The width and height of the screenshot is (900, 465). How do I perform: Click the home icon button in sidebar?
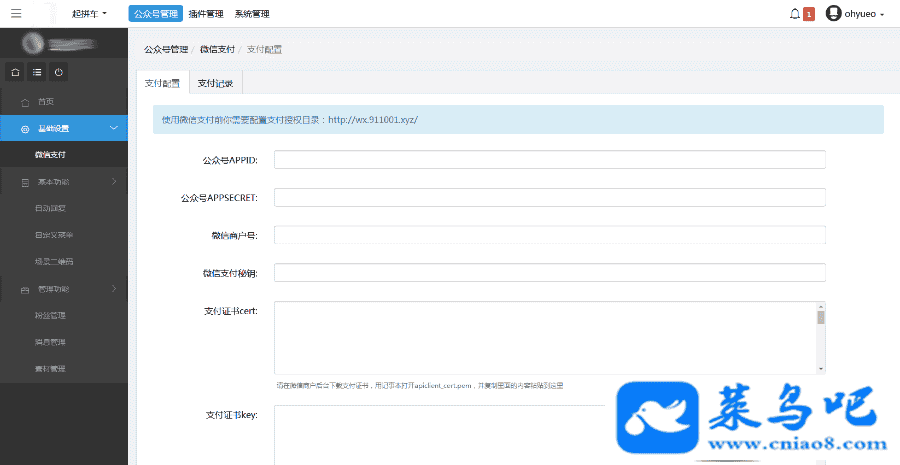tap(15, 72)
